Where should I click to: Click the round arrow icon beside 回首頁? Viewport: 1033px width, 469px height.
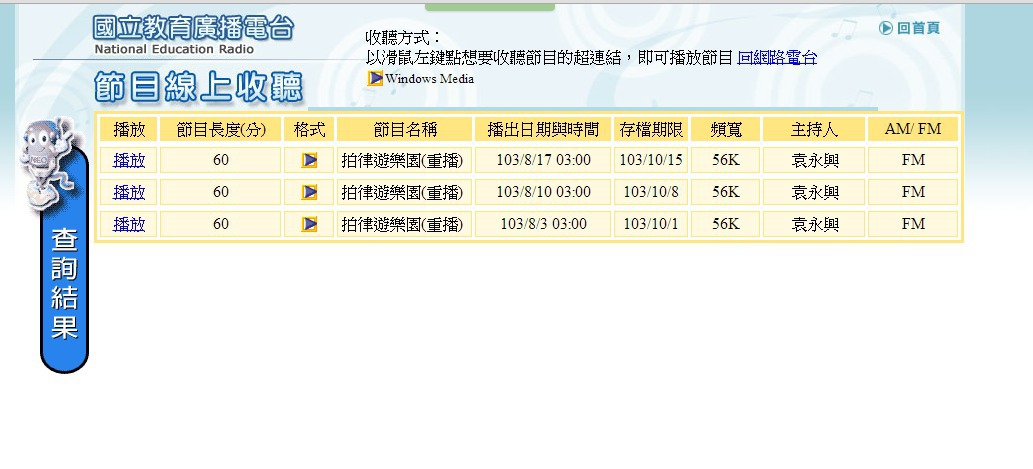point(886,28)
